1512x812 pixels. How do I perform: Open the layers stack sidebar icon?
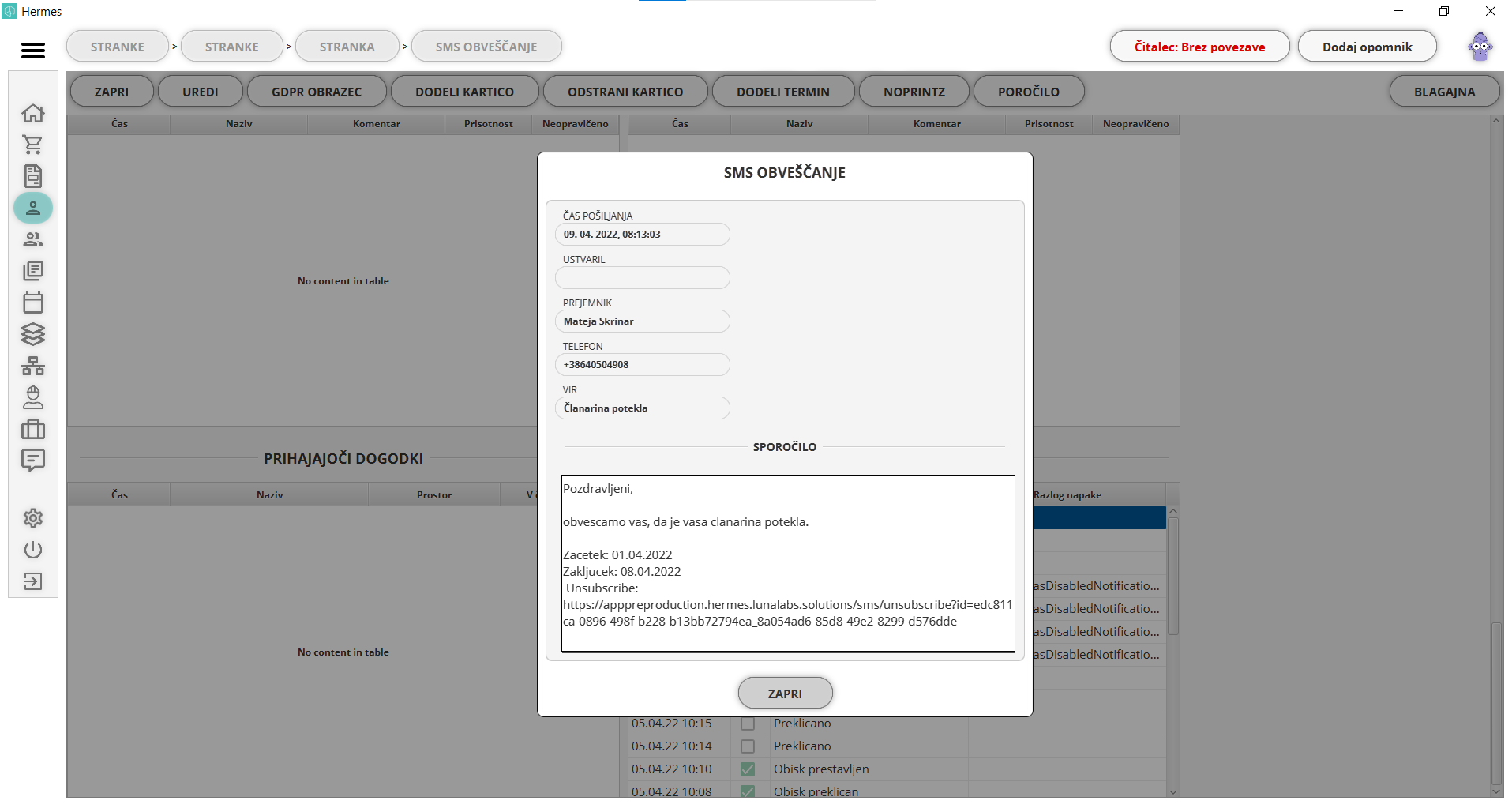pos(33,334)
